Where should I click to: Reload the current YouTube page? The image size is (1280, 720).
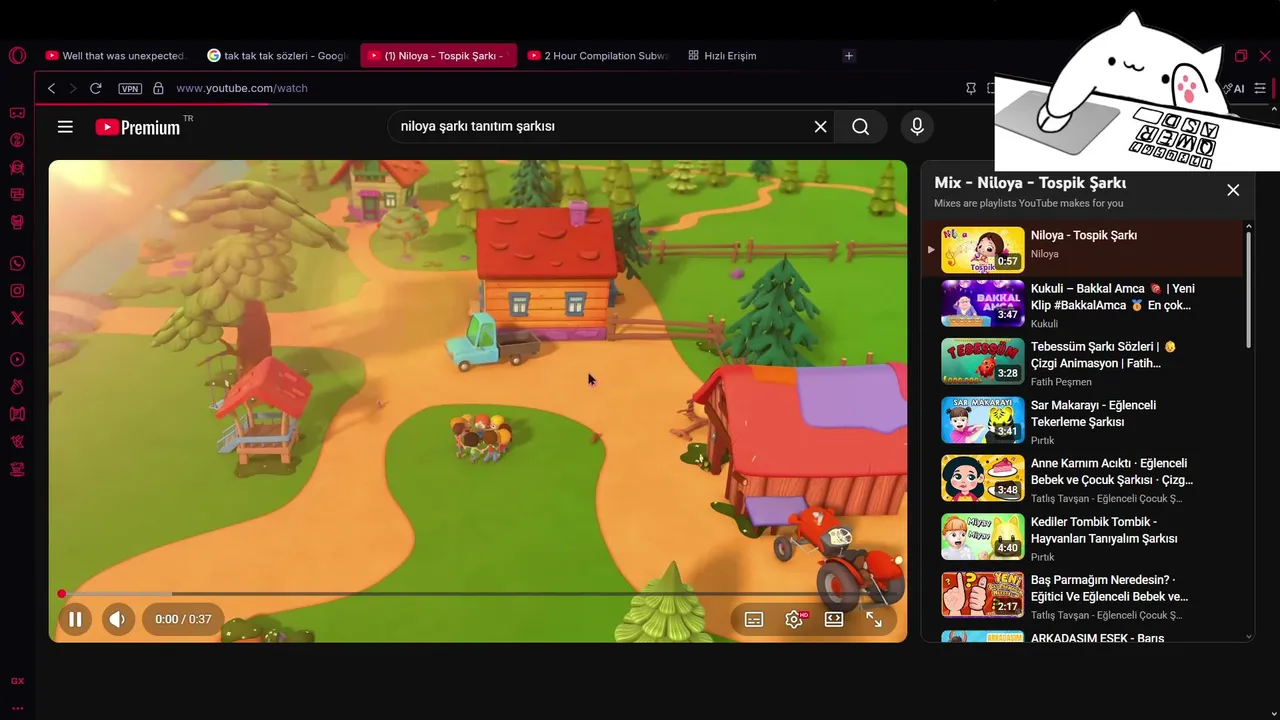click(x=96, y=88)
